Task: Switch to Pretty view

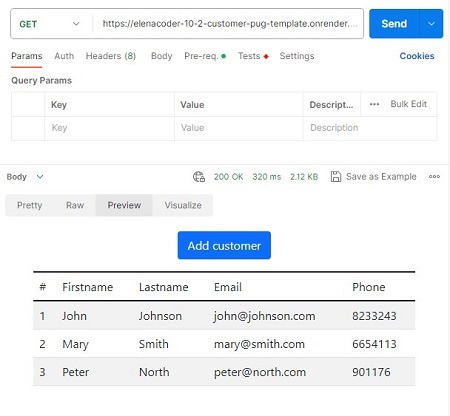Action: coord(30,205)
